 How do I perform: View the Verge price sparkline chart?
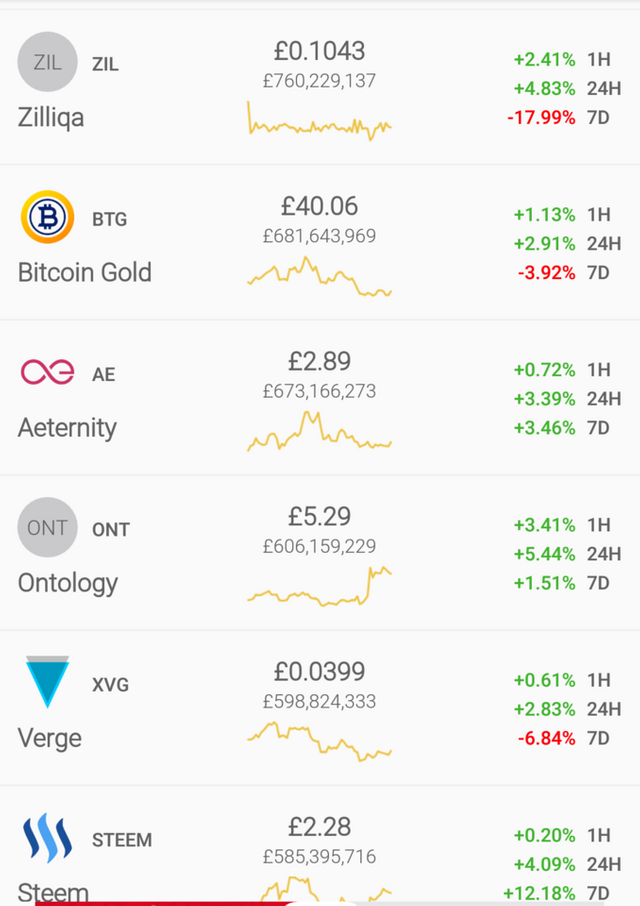[319, 741]
